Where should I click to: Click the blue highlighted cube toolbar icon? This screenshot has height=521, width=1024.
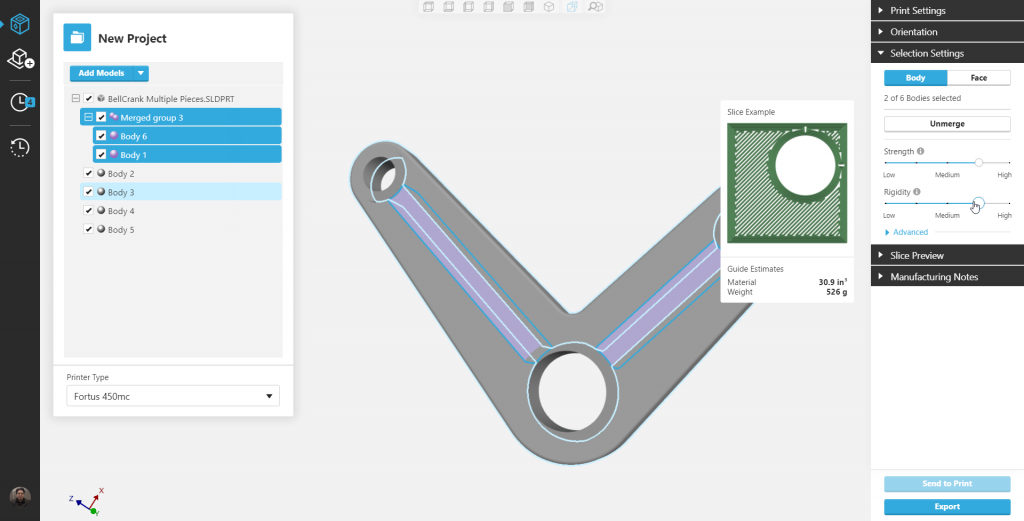tap(572, 7)
